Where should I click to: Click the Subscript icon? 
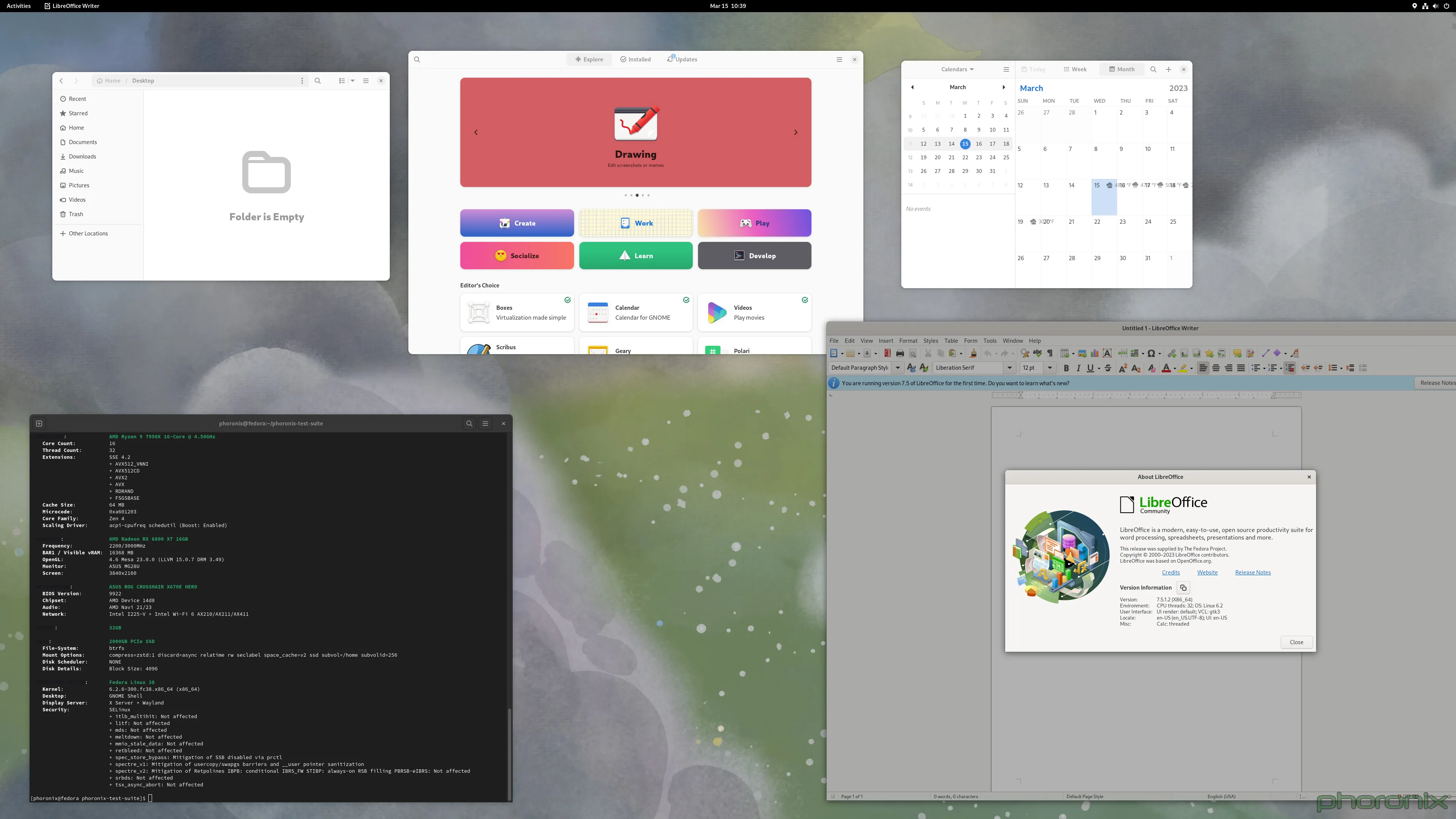1136,368
